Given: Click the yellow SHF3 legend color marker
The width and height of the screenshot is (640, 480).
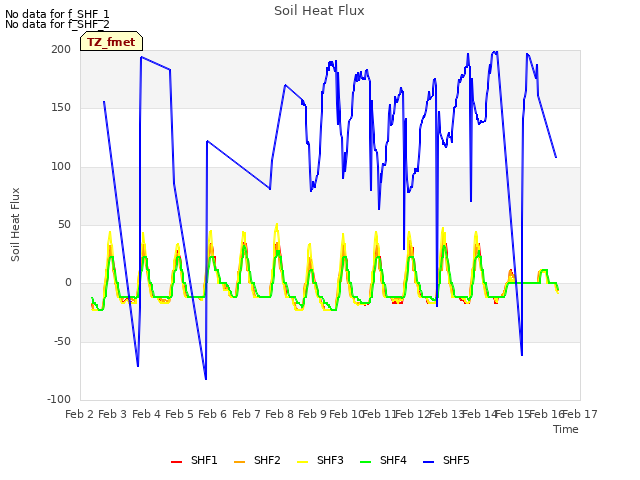Looking at the screenshot, I should tap(302, 462).
